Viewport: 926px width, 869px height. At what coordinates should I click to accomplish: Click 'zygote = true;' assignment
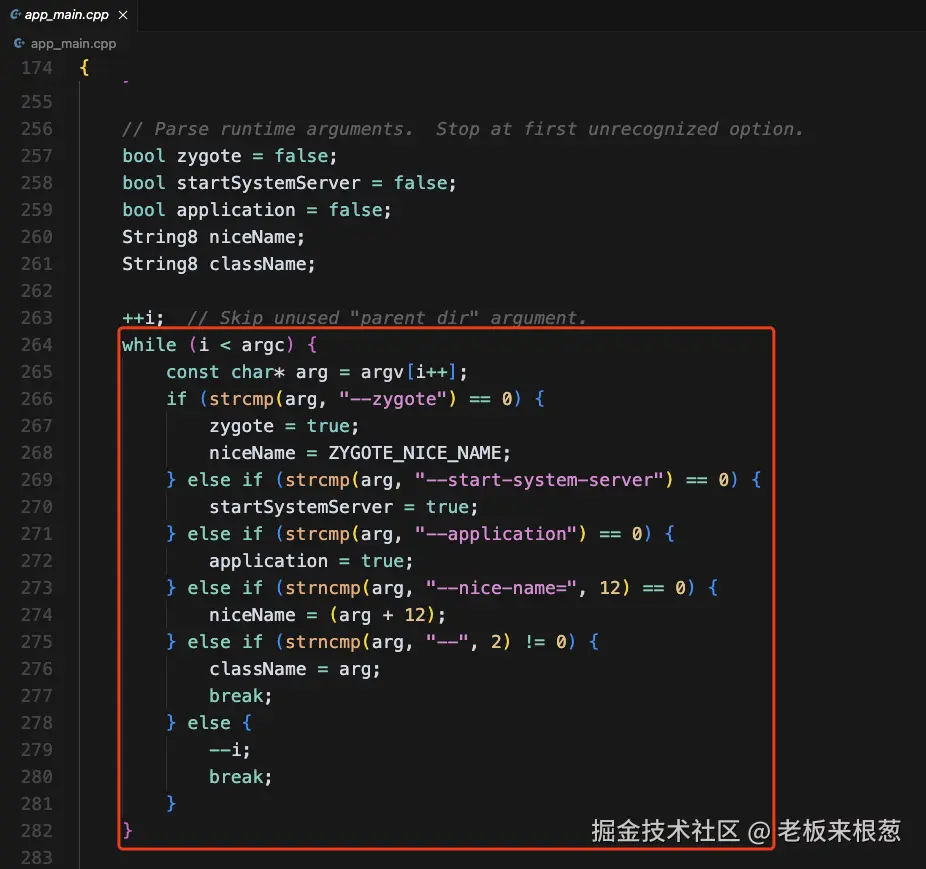pyautogui.click(x=284, y=426)
